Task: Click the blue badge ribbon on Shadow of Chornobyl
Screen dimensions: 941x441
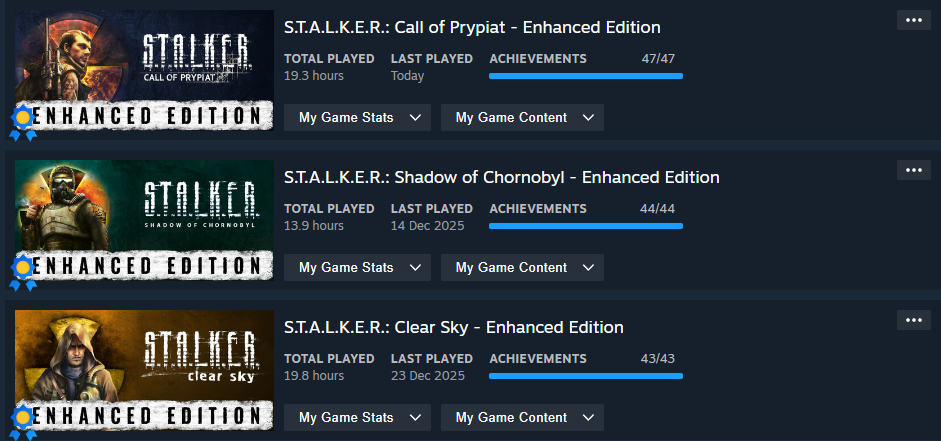Action: tap(22, 273)
